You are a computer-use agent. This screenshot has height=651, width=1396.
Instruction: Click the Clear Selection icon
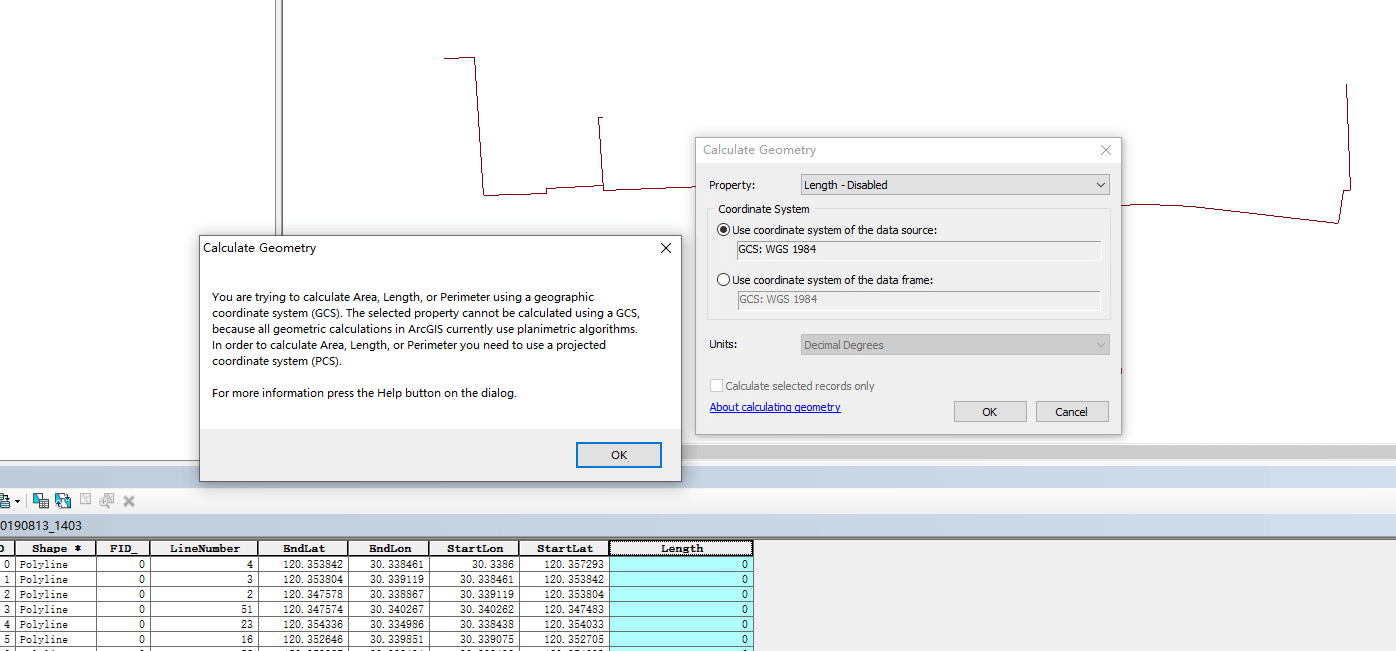(x=86, y=500)
